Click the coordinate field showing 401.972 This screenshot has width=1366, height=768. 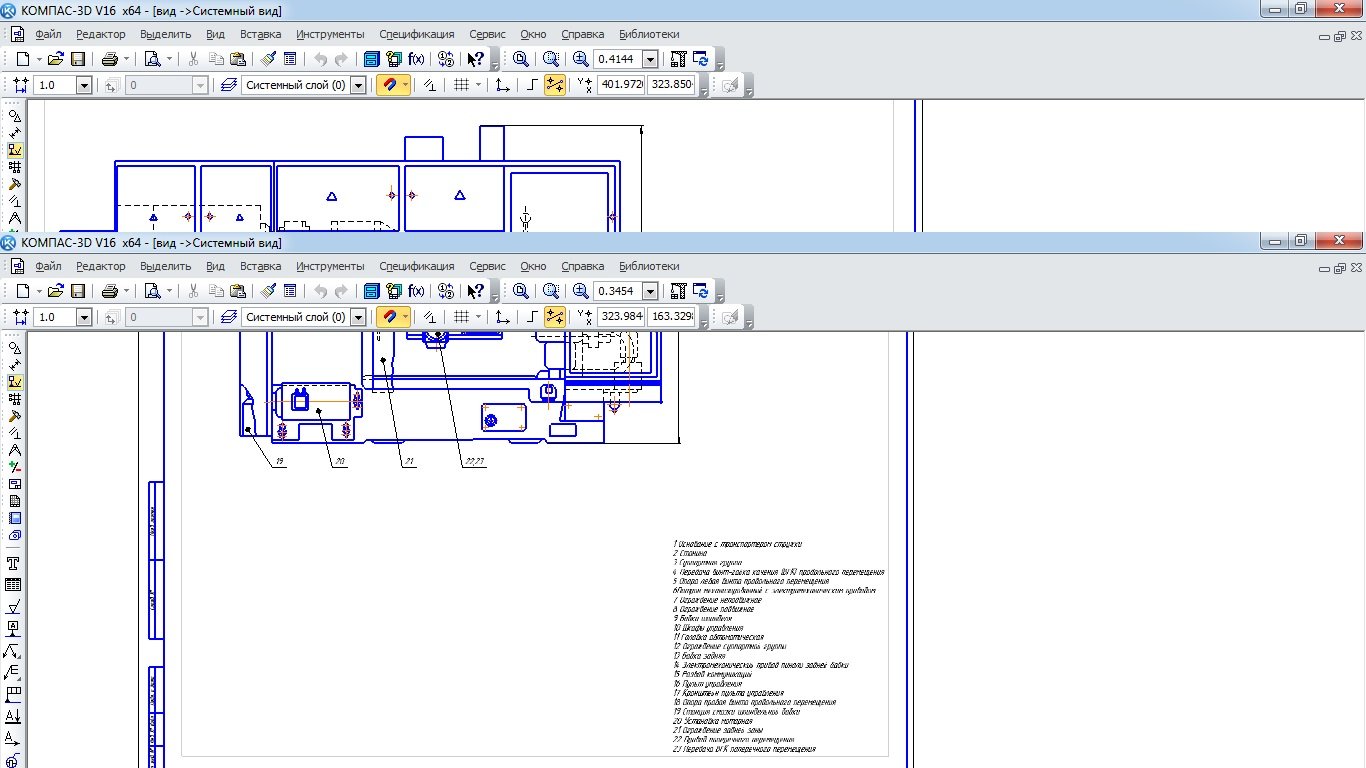[620, 85]
